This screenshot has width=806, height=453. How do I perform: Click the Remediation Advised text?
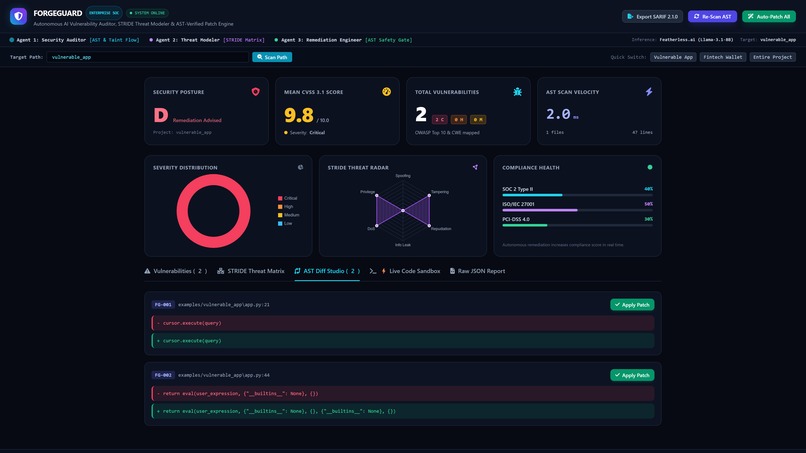[197, 120]
